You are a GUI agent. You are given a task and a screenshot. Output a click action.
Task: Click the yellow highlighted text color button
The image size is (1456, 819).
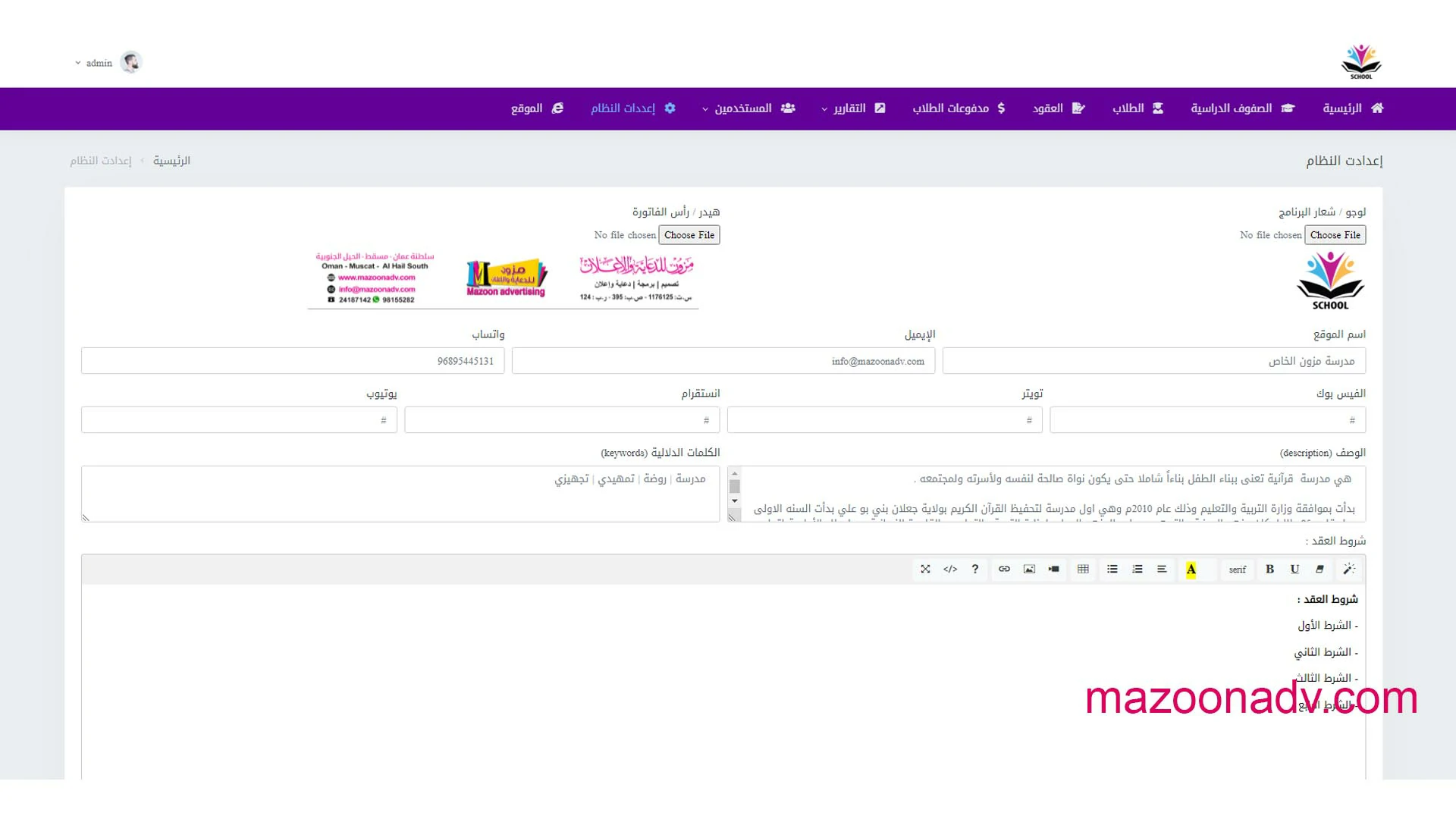pyautogui.click(x=1191, y=570)
